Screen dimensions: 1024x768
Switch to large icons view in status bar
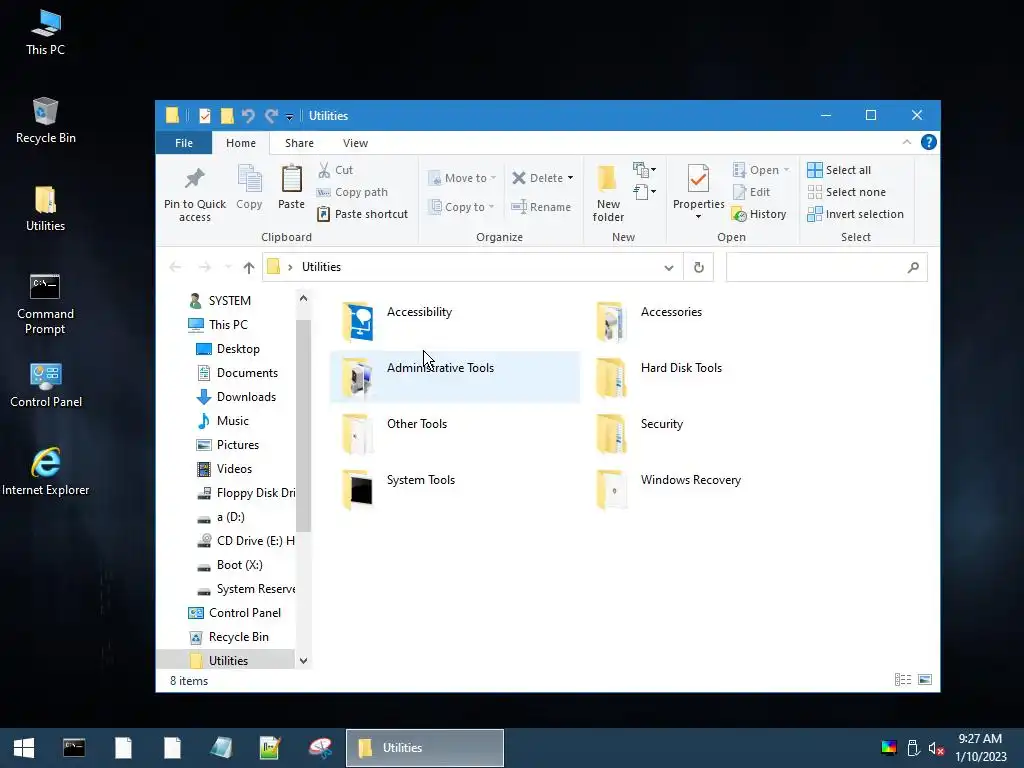click(x=925, y=680)
